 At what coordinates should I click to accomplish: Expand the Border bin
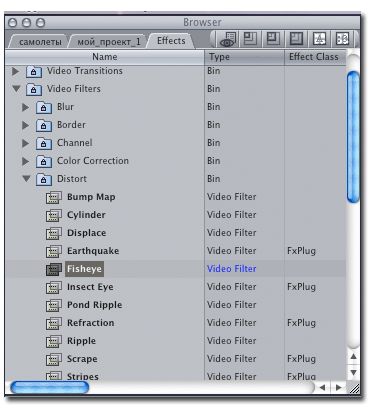click(x=26, y=125)
